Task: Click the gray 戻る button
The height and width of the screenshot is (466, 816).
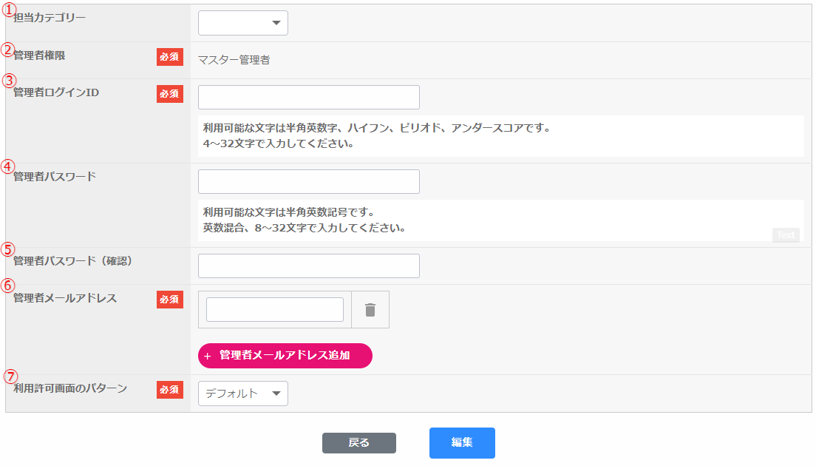Action: (359, 443)
